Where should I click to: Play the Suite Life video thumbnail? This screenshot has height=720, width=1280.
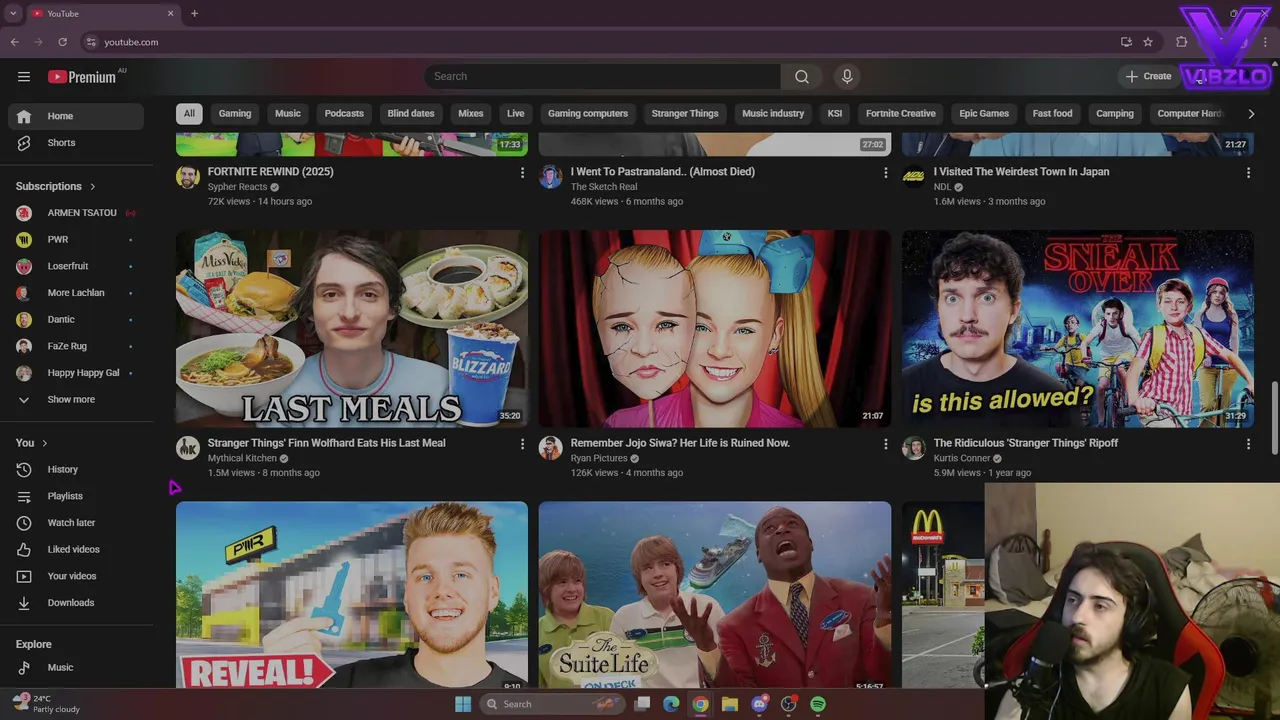pyautogui.click(x=715, y=595)
